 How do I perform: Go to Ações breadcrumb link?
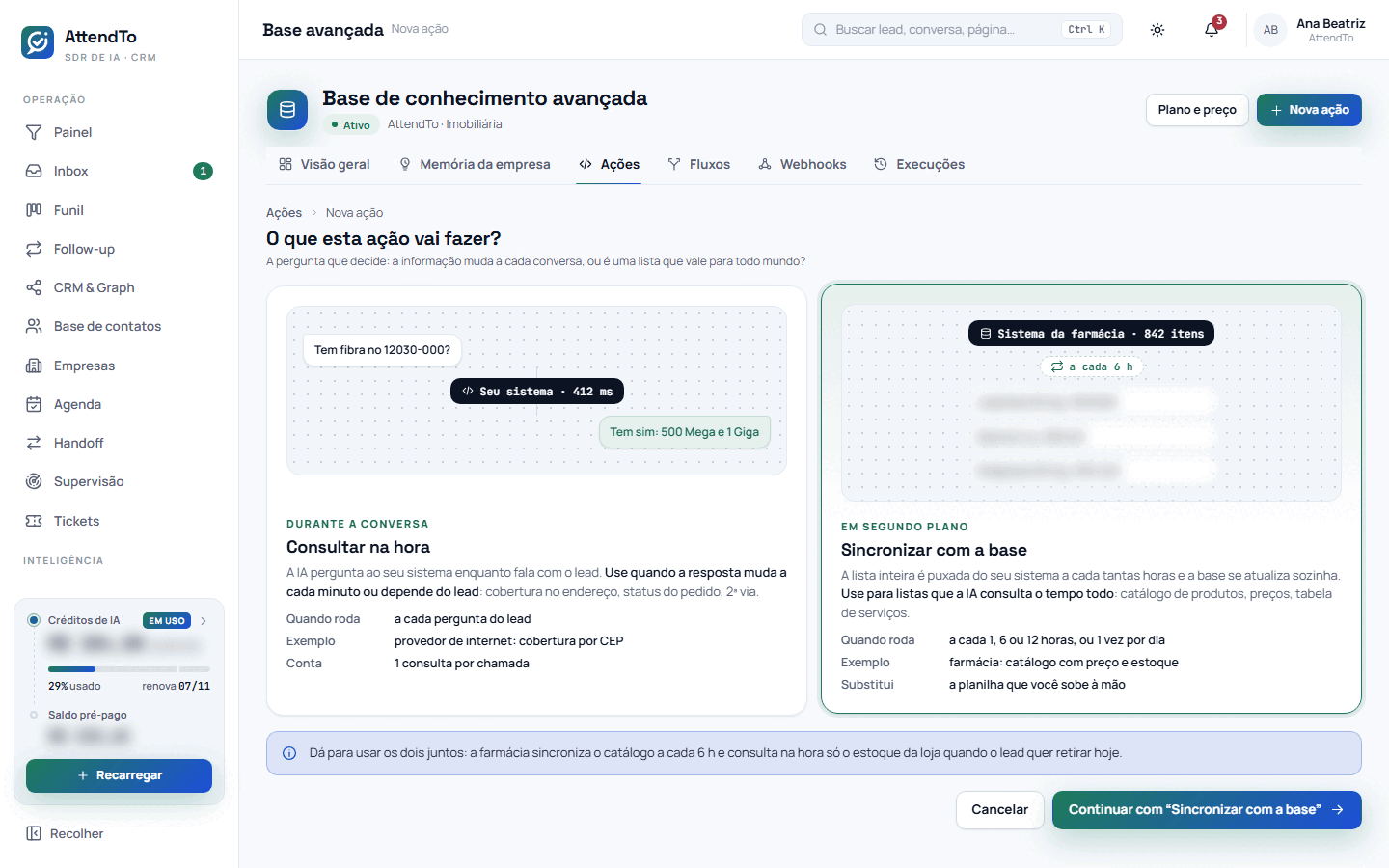(x=284, y=213)
